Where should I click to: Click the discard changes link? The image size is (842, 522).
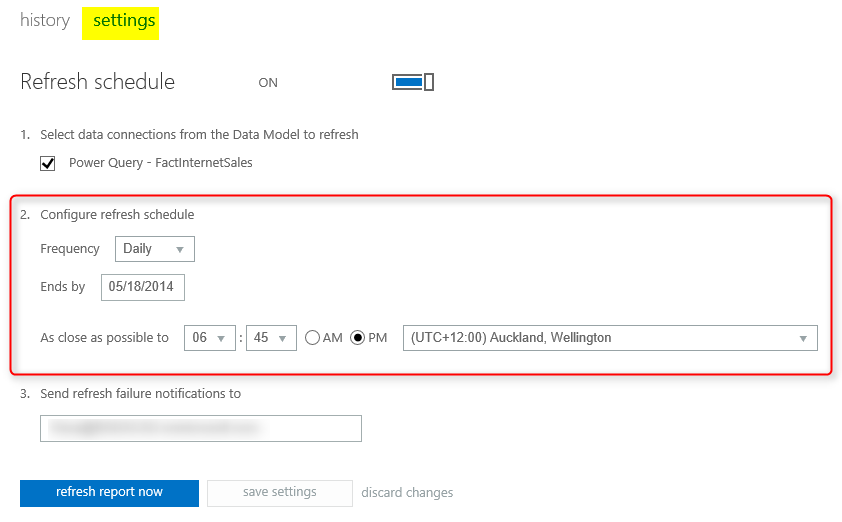pos(407,493)
